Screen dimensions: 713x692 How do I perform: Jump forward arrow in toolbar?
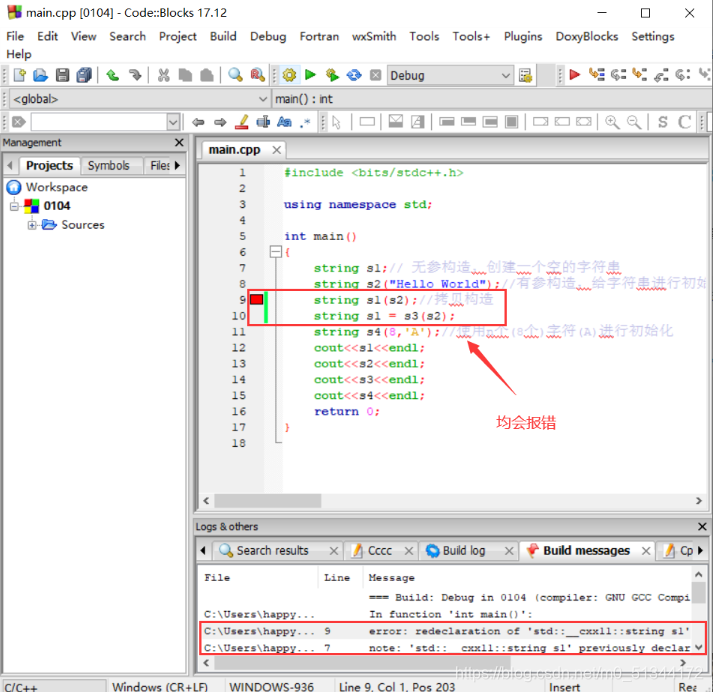(220, 122)
